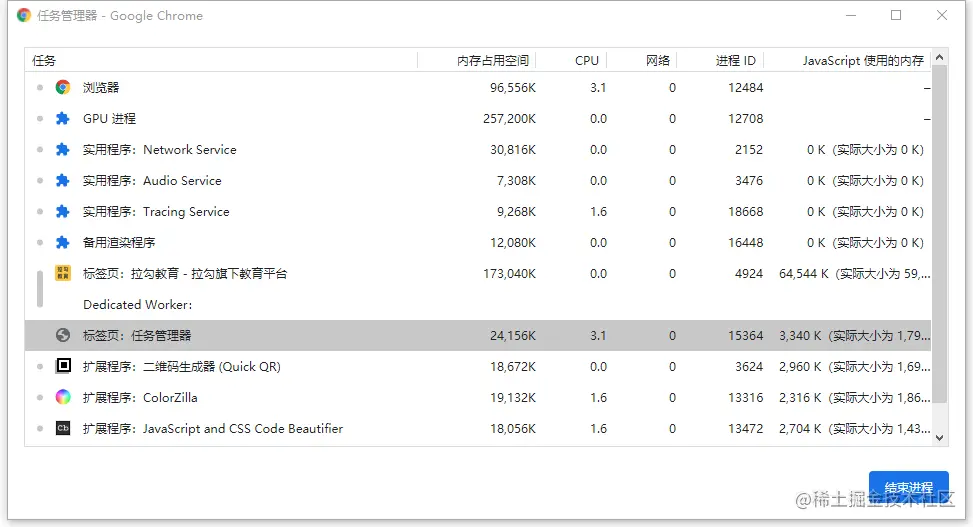Click process ID 16448

745,243
